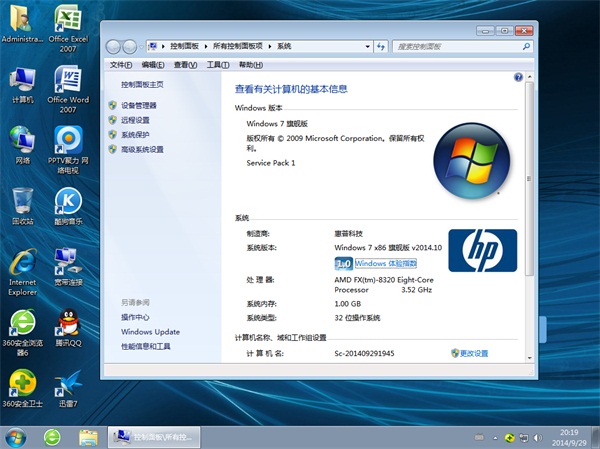The width and height of the screenshot is (600, 449).
Task: Open the 文件(F) menu
Action: [121, 64]
